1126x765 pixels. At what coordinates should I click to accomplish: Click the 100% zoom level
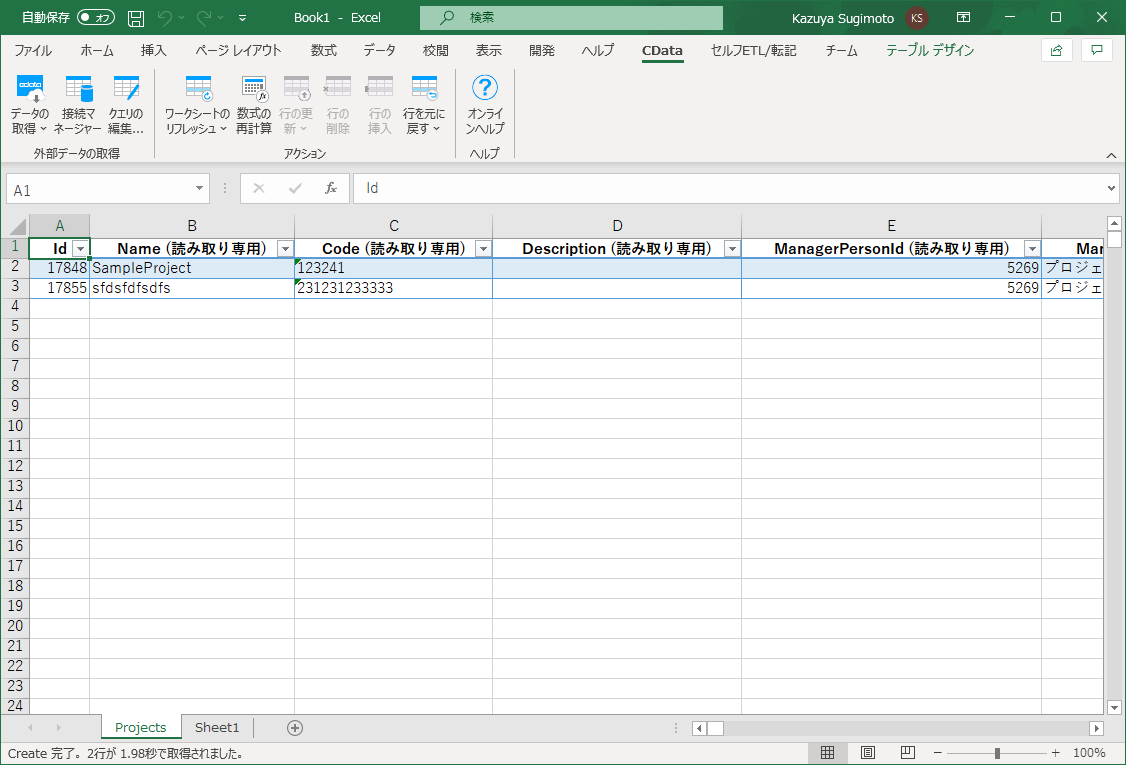1089,753
